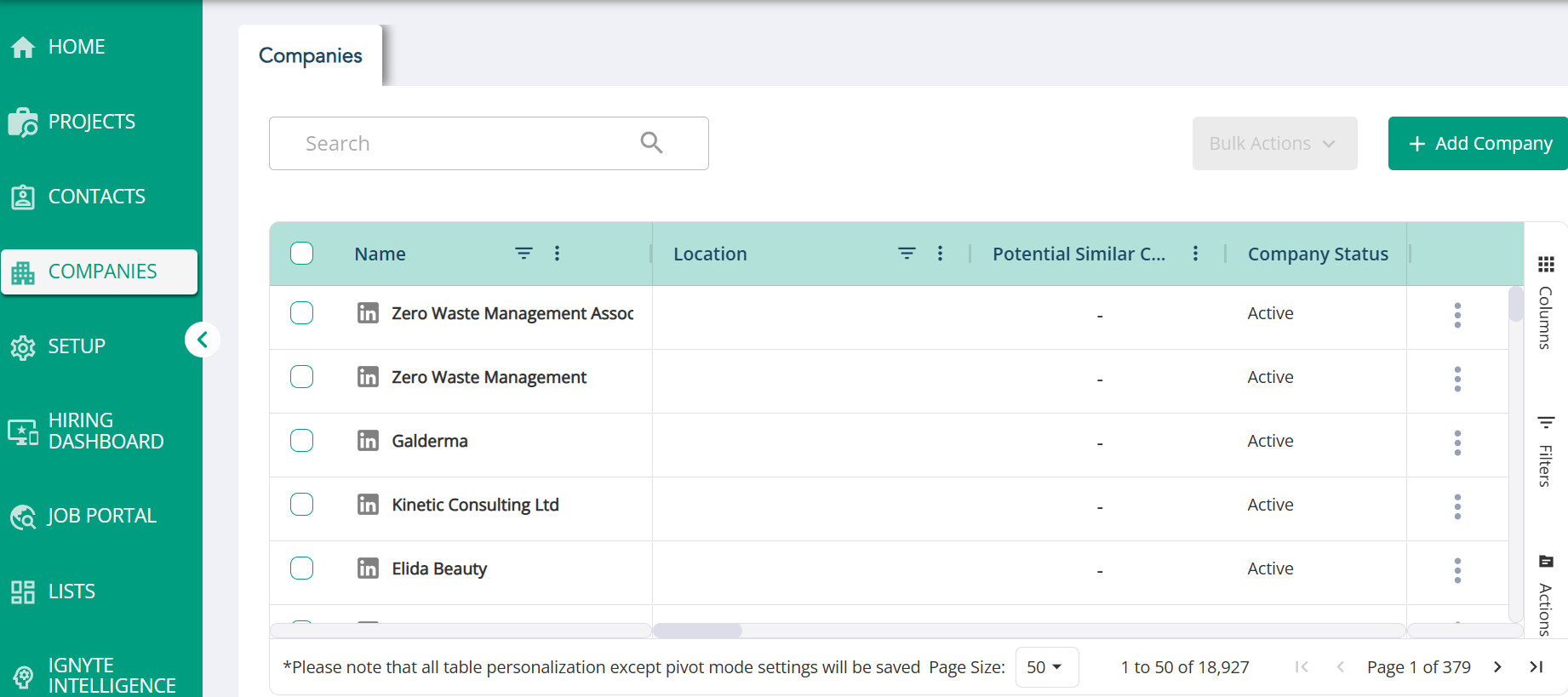Go to the last page of results
Image resolution: width=1568 pixels, height=697 pixels.
[x=1537, y=666]
